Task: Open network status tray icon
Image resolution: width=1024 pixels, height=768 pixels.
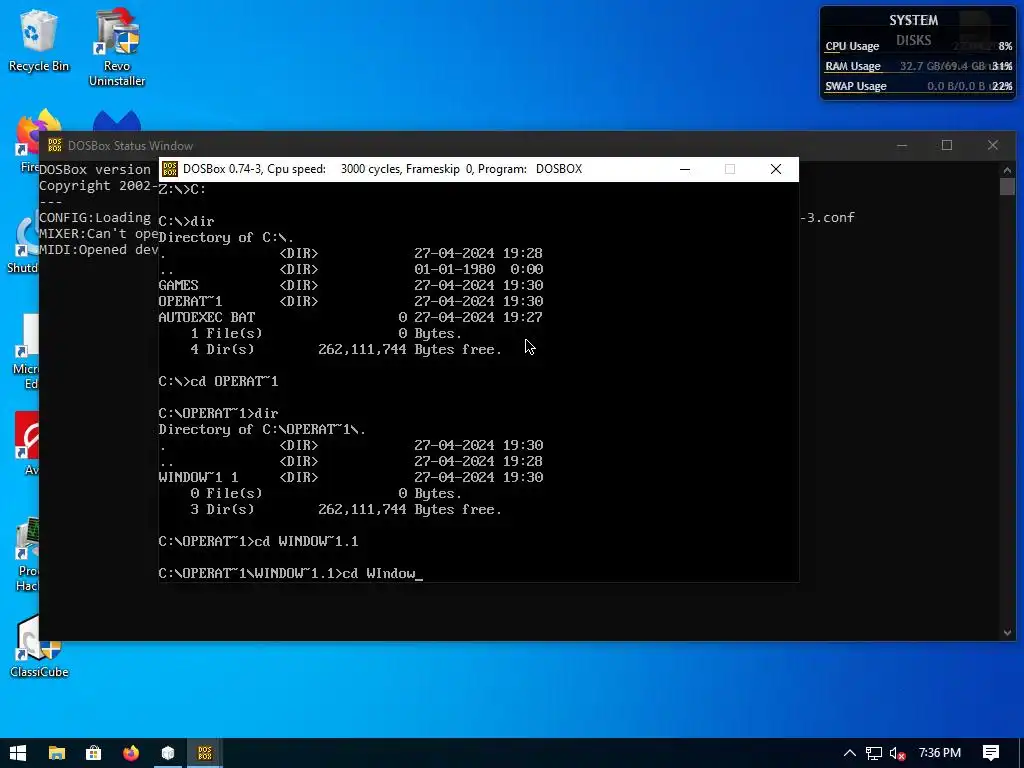Action: click(874, 753)
